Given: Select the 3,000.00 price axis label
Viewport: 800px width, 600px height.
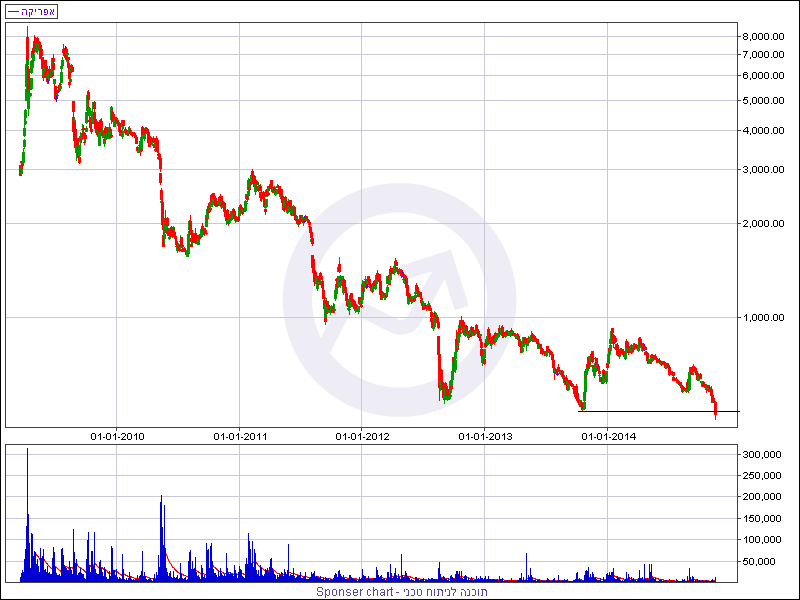Looking at the screenshot, I should (763, 169).
